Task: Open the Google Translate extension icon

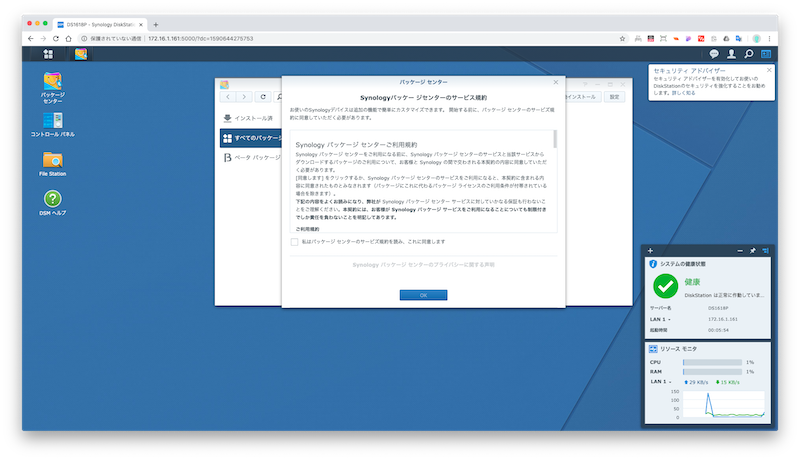Action: point(738,38)
